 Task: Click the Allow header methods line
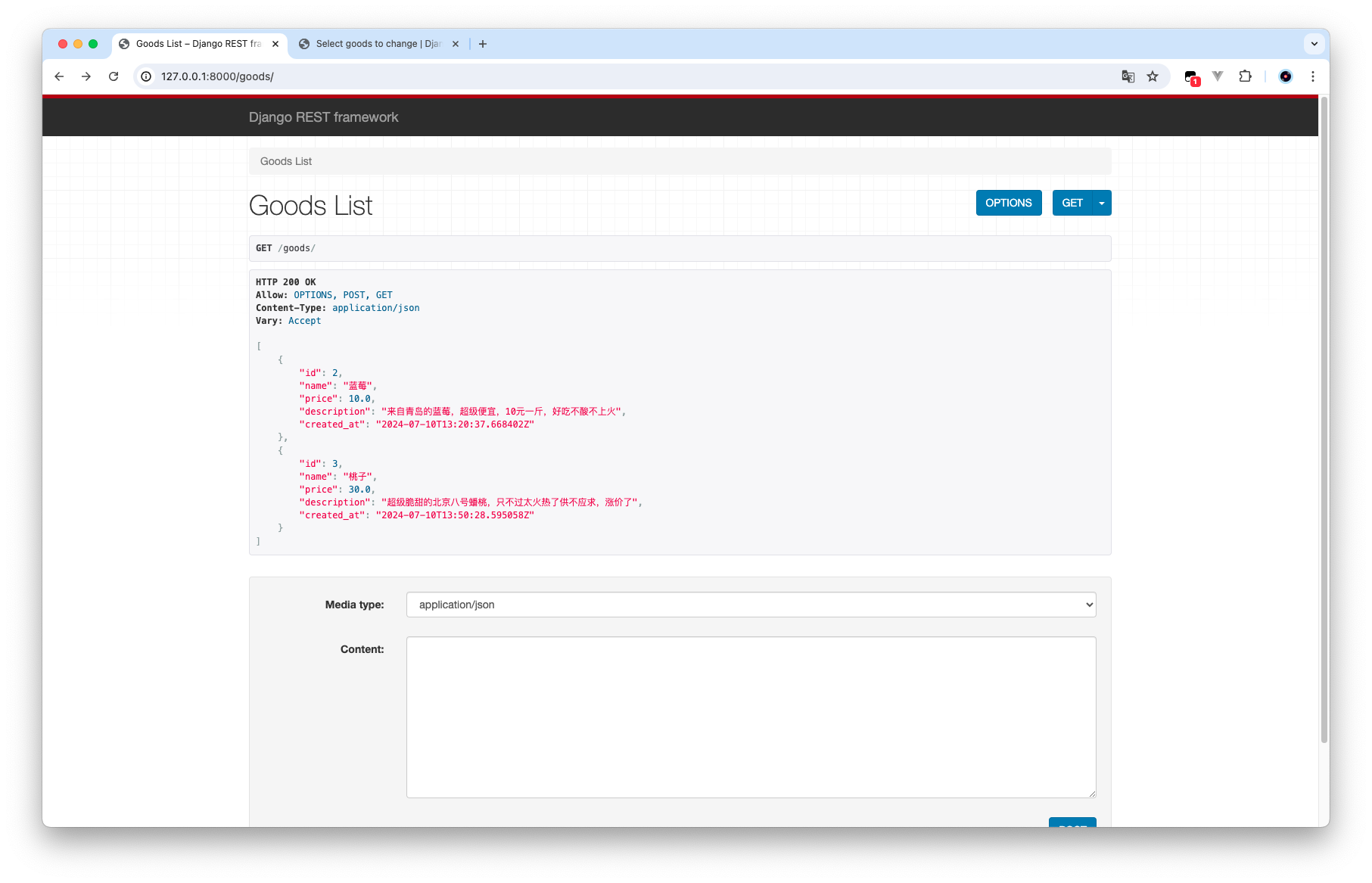324,295
